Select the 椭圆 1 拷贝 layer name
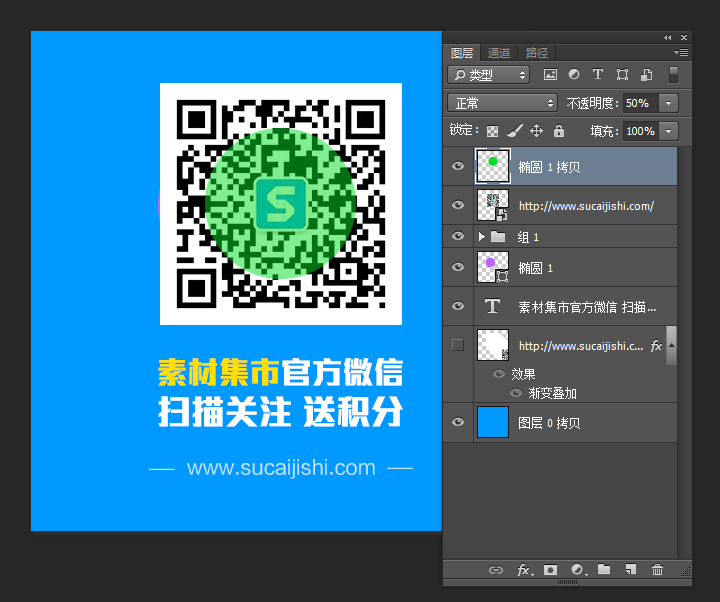This screenshot has width=720, height=602. [x=549, y=167]
